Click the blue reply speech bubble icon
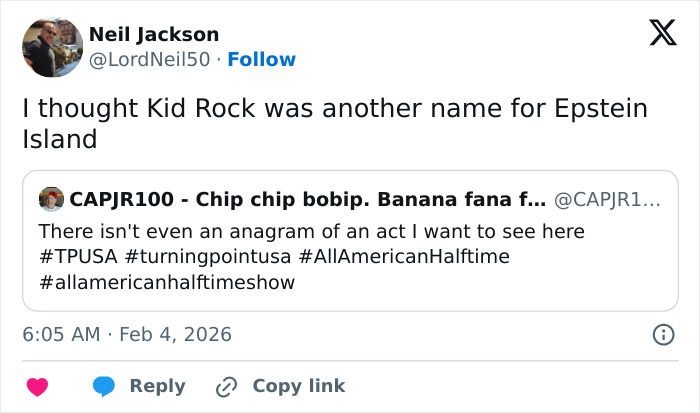This screenshot has height=413, width=700. pyautogui.click(x=104, y=386)
